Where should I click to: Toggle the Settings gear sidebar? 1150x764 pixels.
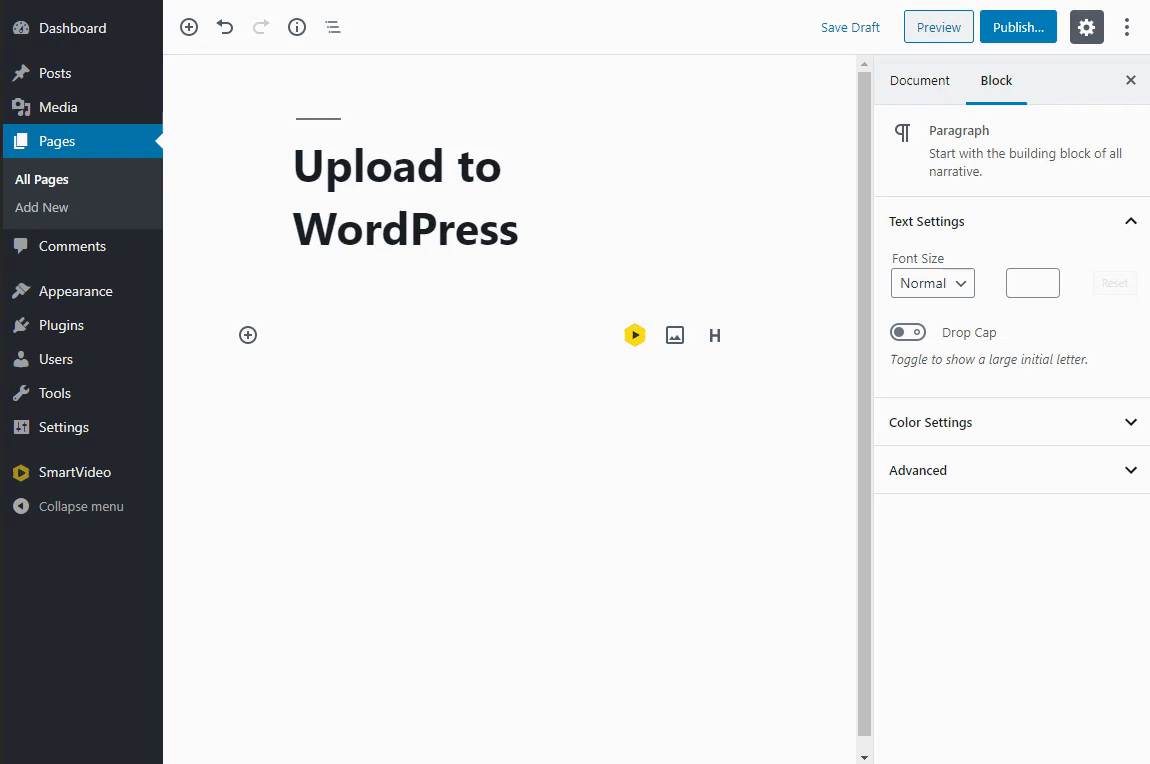[x=1086, y=27]
